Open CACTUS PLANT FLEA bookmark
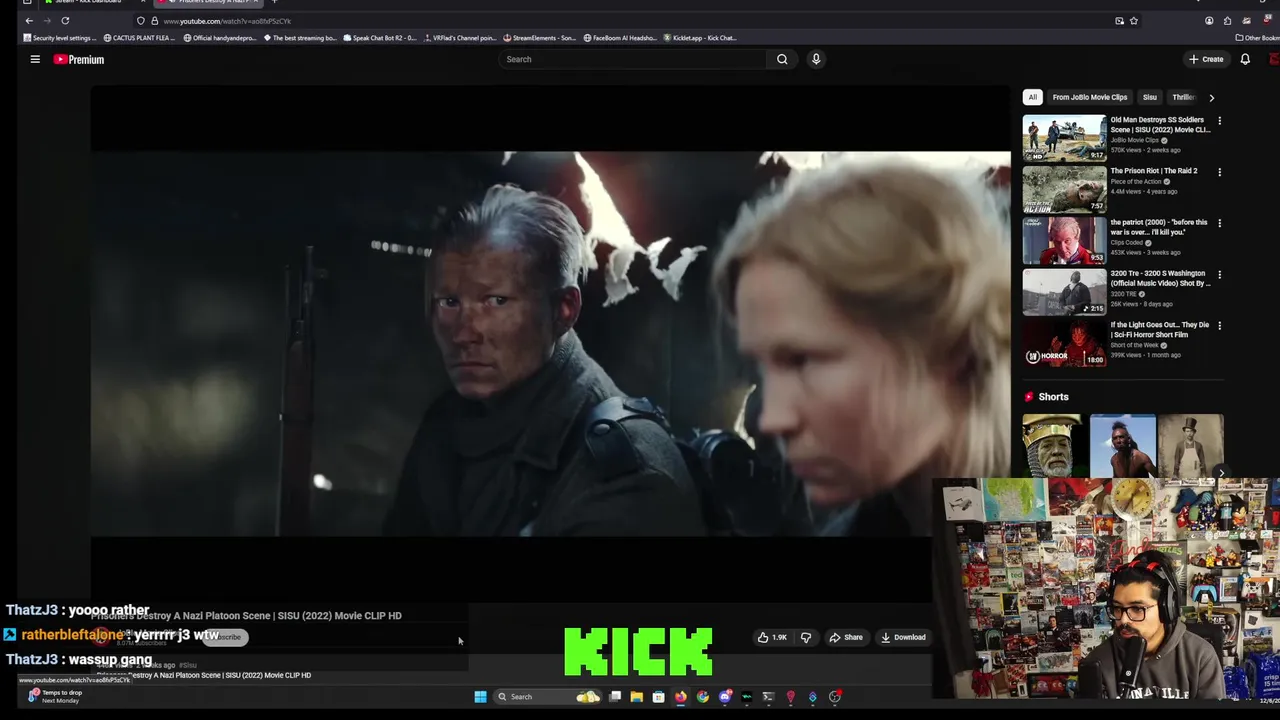 [139, 38]
